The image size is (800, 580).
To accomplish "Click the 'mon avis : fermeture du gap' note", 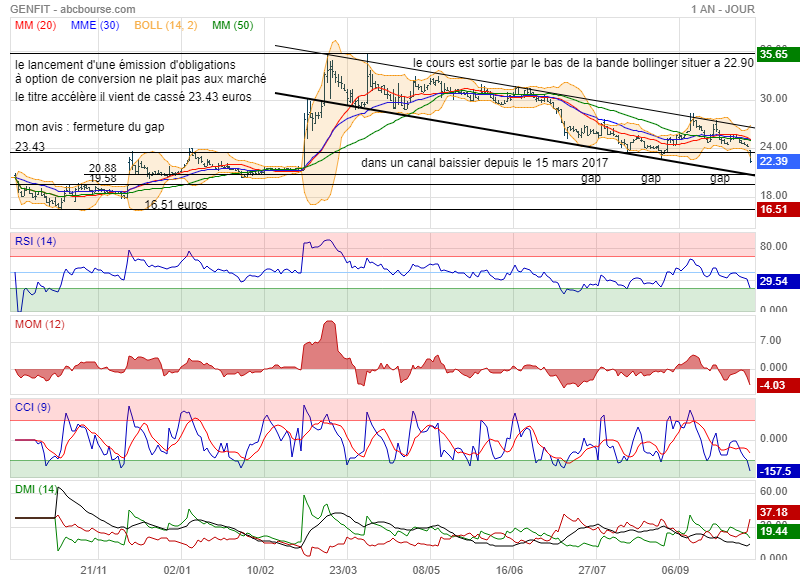I will 90,127.
